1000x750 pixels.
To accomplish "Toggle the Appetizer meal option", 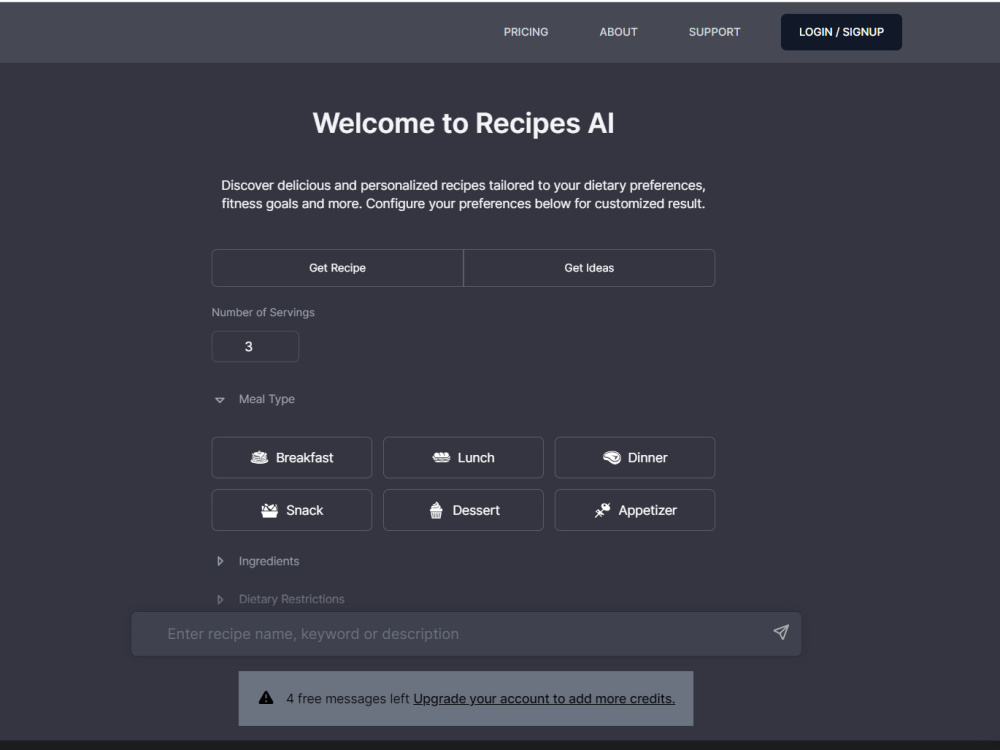I will pos(635,510).
